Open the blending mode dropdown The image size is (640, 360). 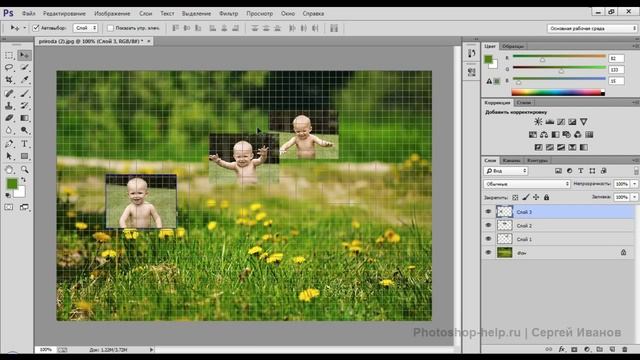pyautogui.click(x=527, y=184)
